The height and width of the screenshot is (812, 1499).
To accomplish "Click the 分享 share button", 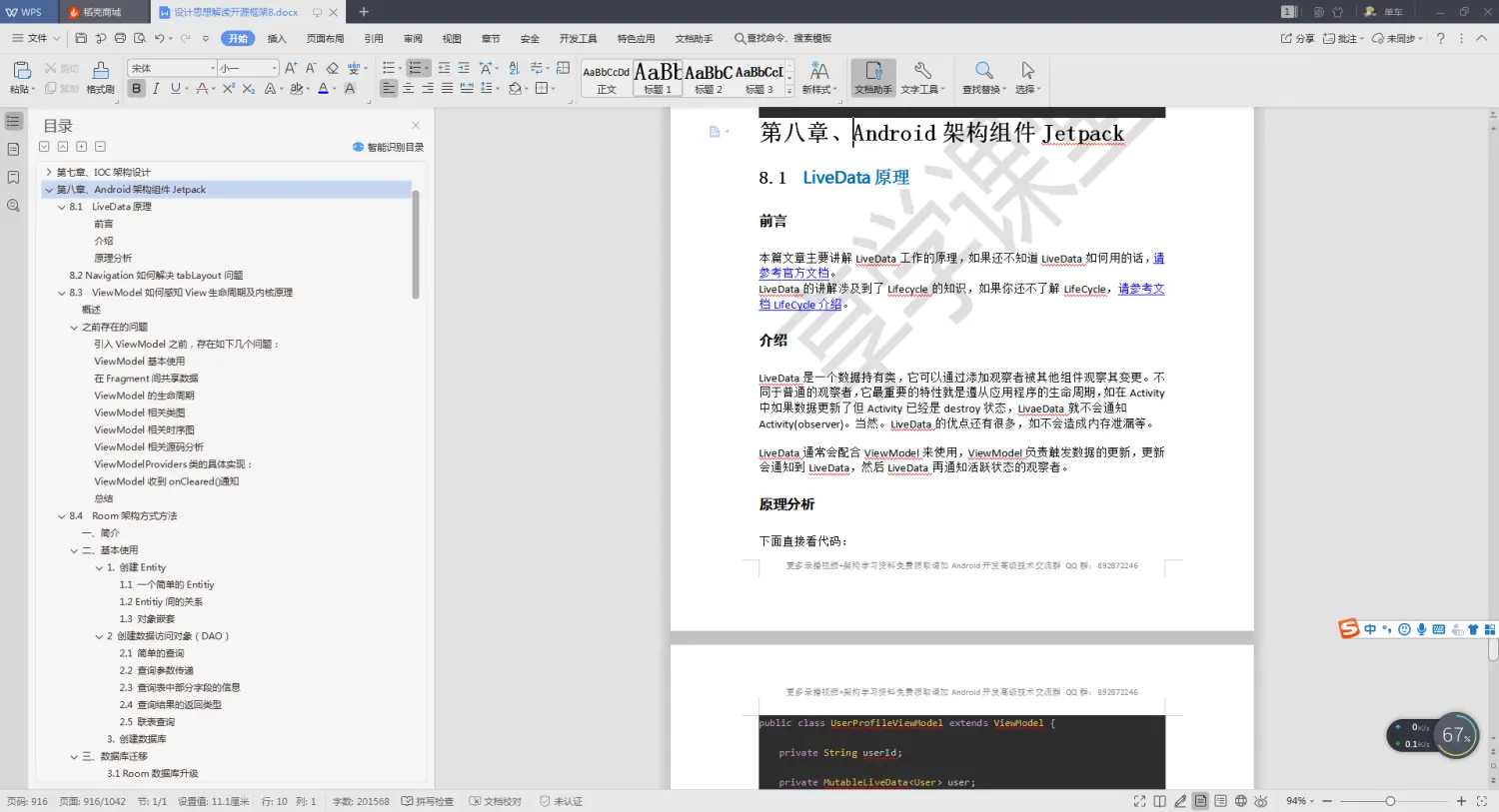I will pos(1298,39).
